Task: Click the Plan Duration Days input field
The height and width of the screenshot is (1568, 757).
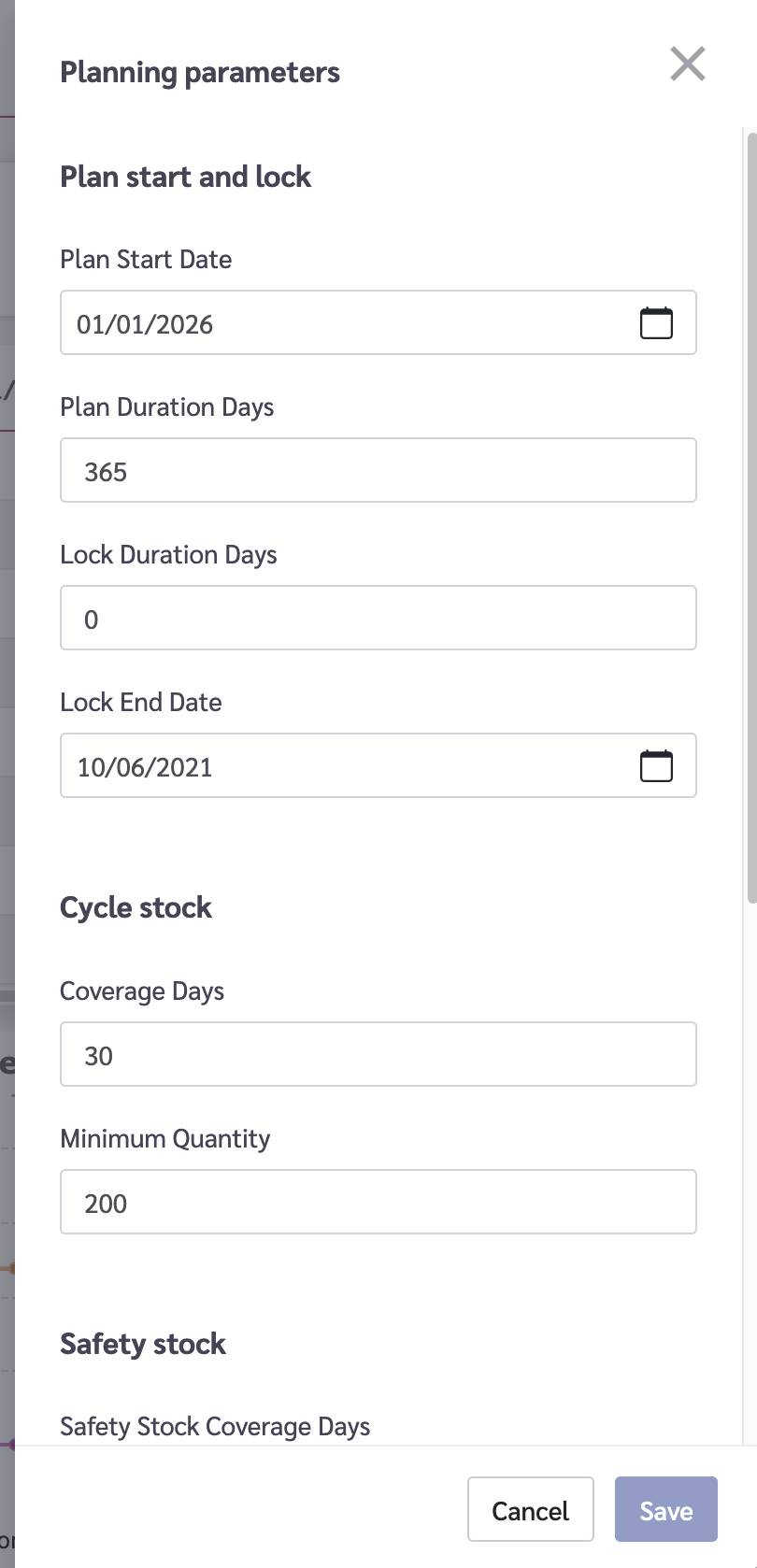Action: pyautogui.click(x=378, y=471)
